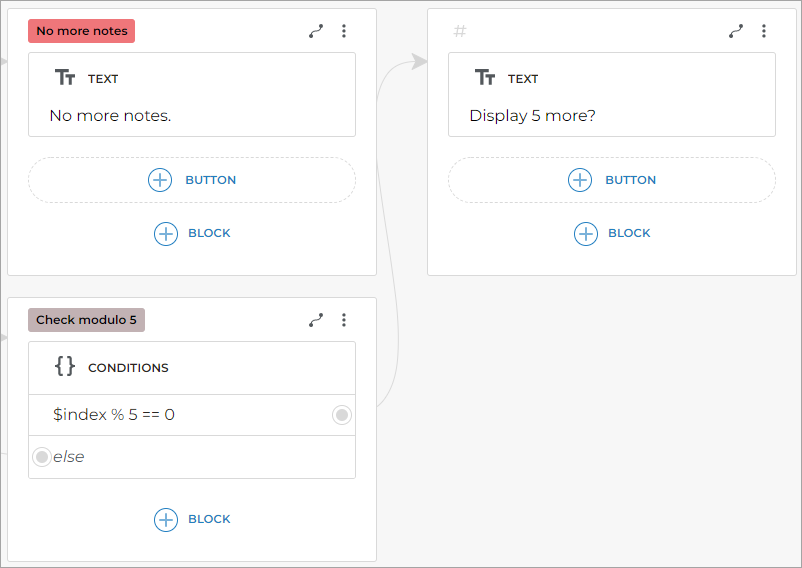The height and width of the screenshot is (568, 802).
Task: Click Text icon in No more notes block
Action: pyautogui.click(x=65, y=78)
